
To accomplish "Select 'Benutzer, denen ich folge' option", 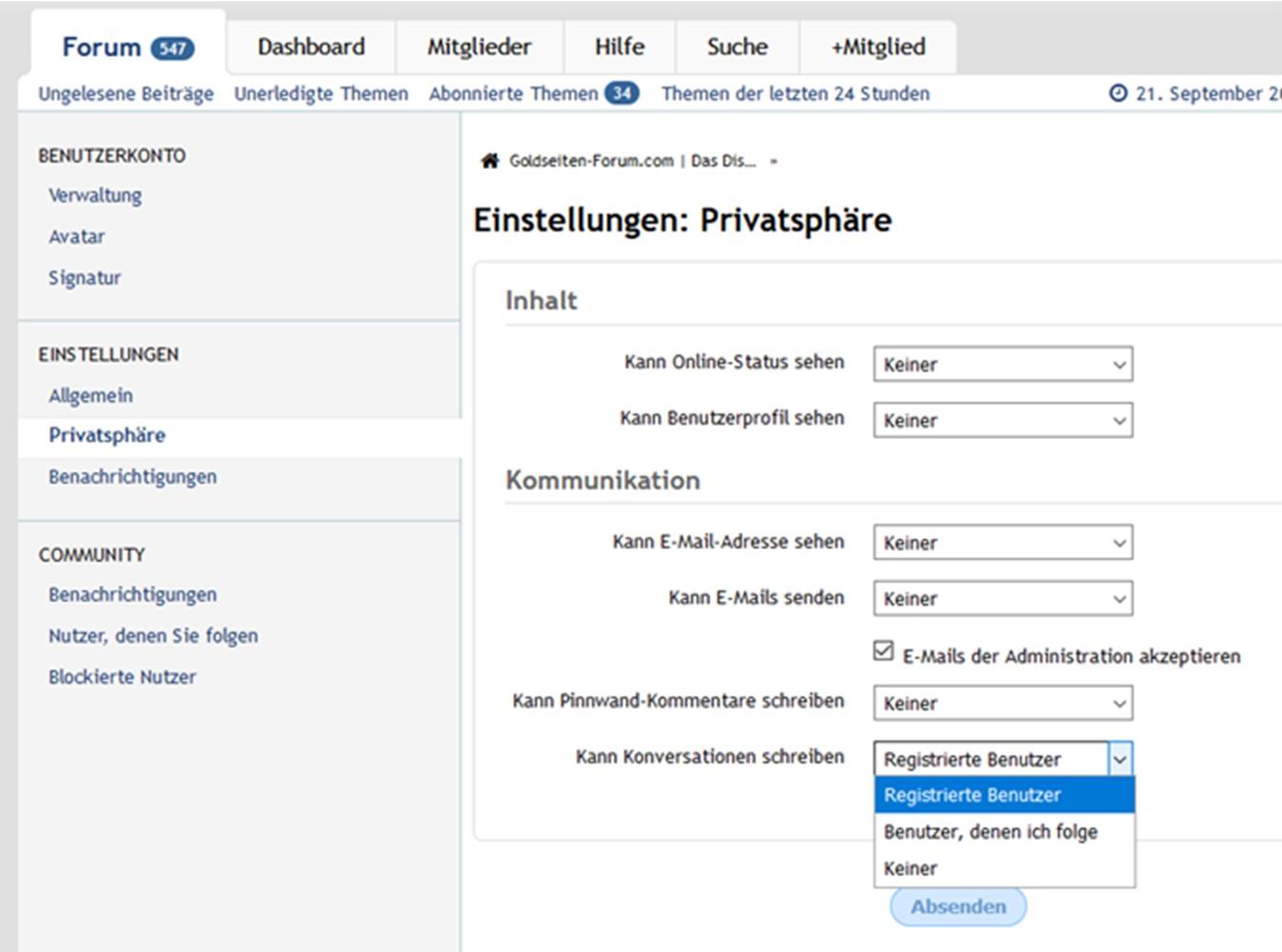I will click(x=990, y=831).
